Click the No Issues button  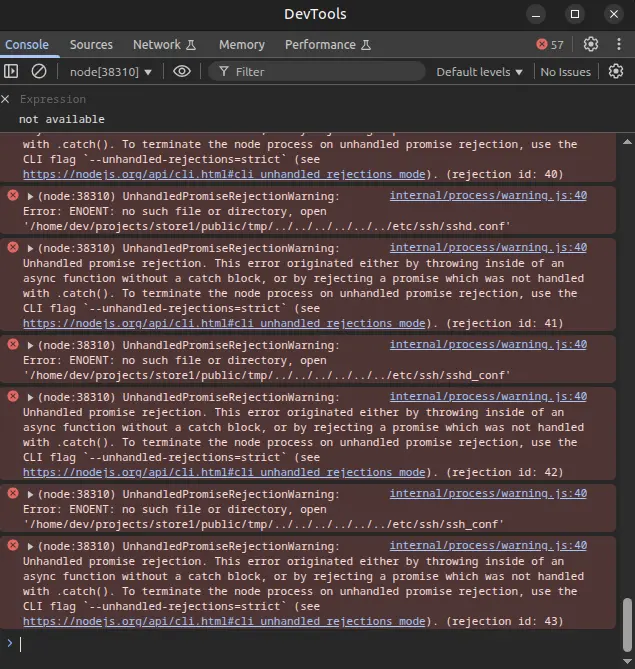[x=565, y=72]
